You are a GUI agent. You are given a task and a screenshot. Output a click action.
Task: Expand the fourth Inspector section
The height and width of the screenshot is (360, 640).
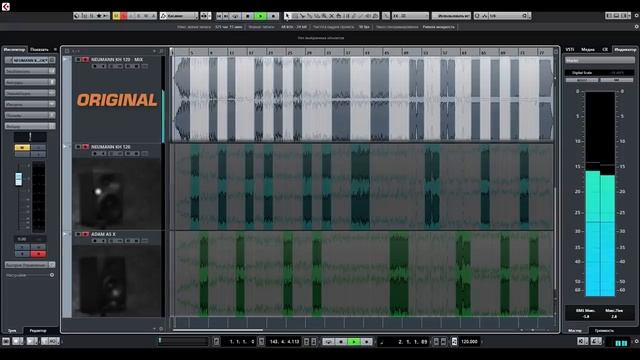(x=30, y=104)
